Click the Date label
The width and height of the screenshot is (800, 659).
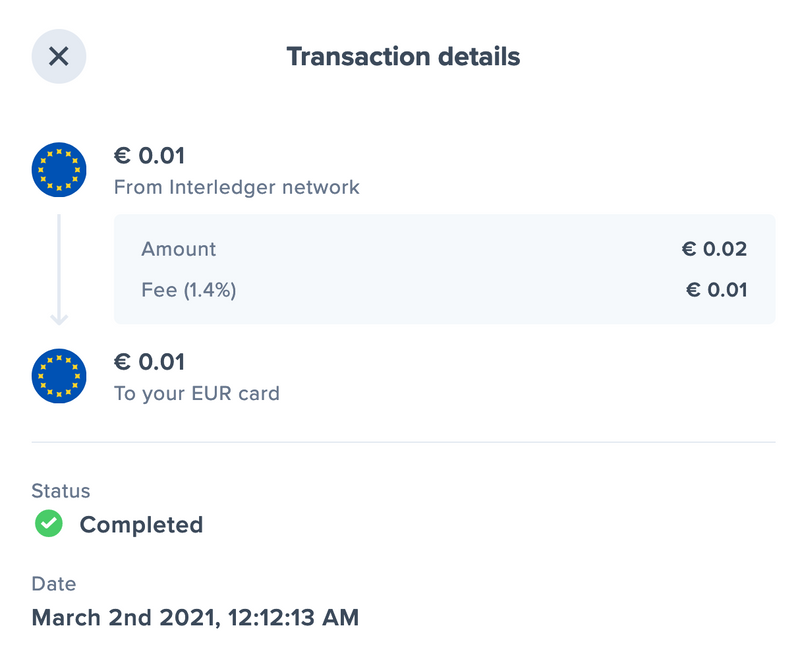coord(53,584)
